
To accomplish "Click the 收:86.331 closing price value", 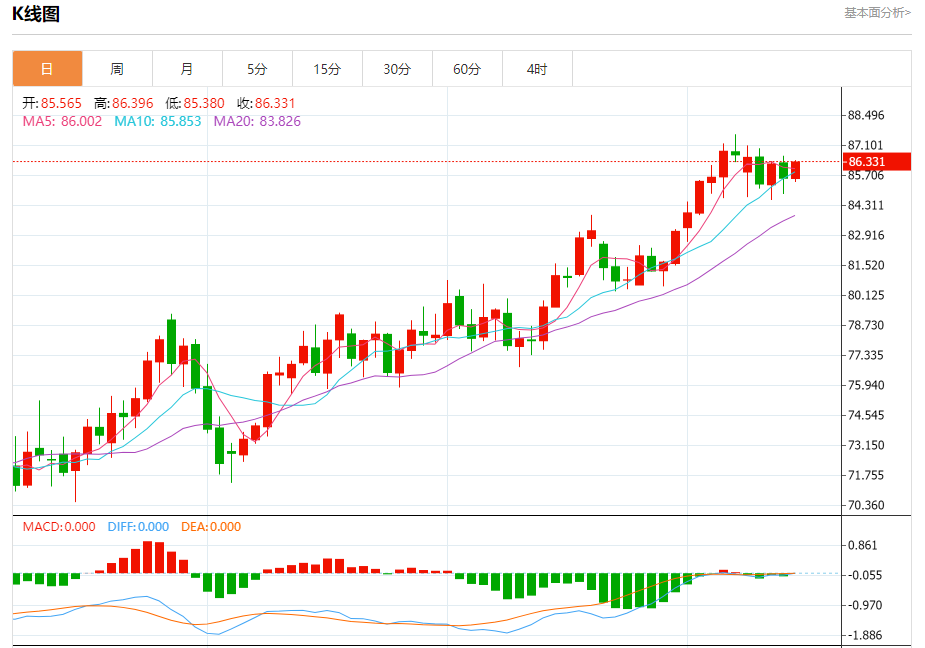I will 266,103.
